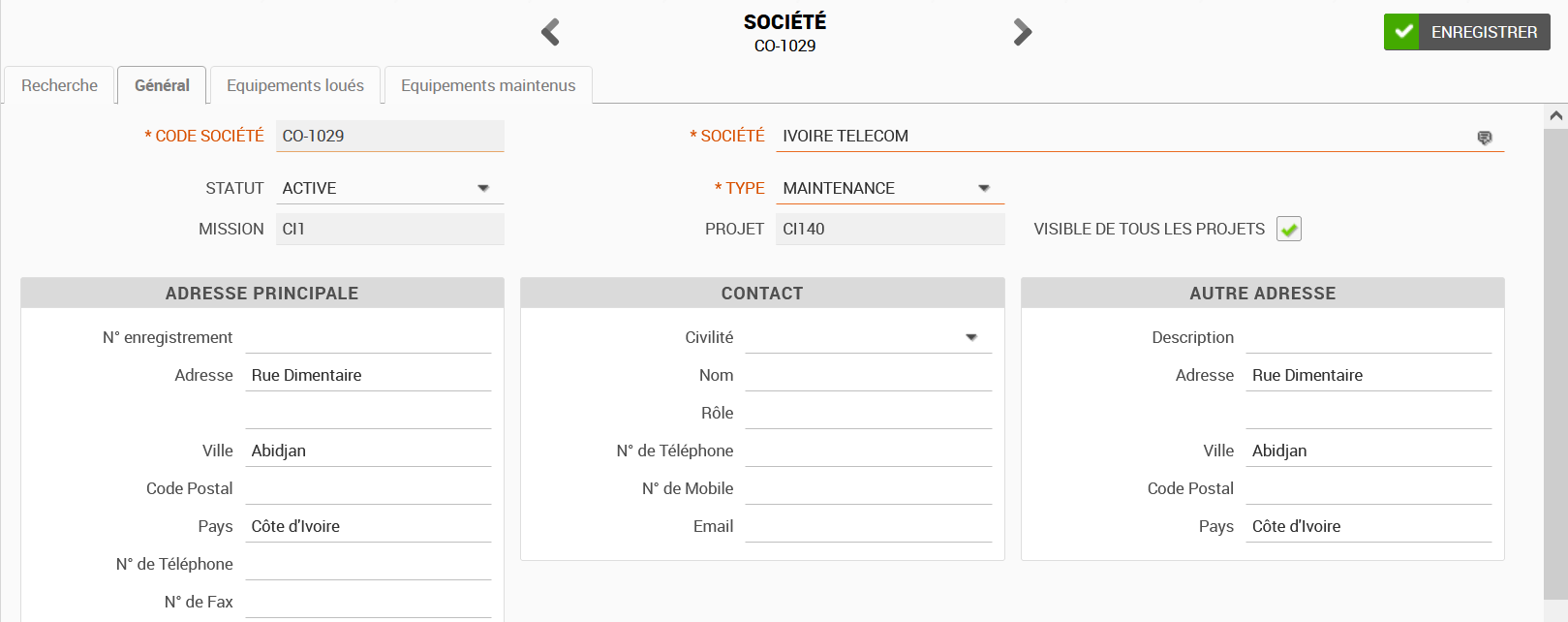Click the comment icon in Société field
Viewport: 1568px width, 622px height.
(1485, 138)
